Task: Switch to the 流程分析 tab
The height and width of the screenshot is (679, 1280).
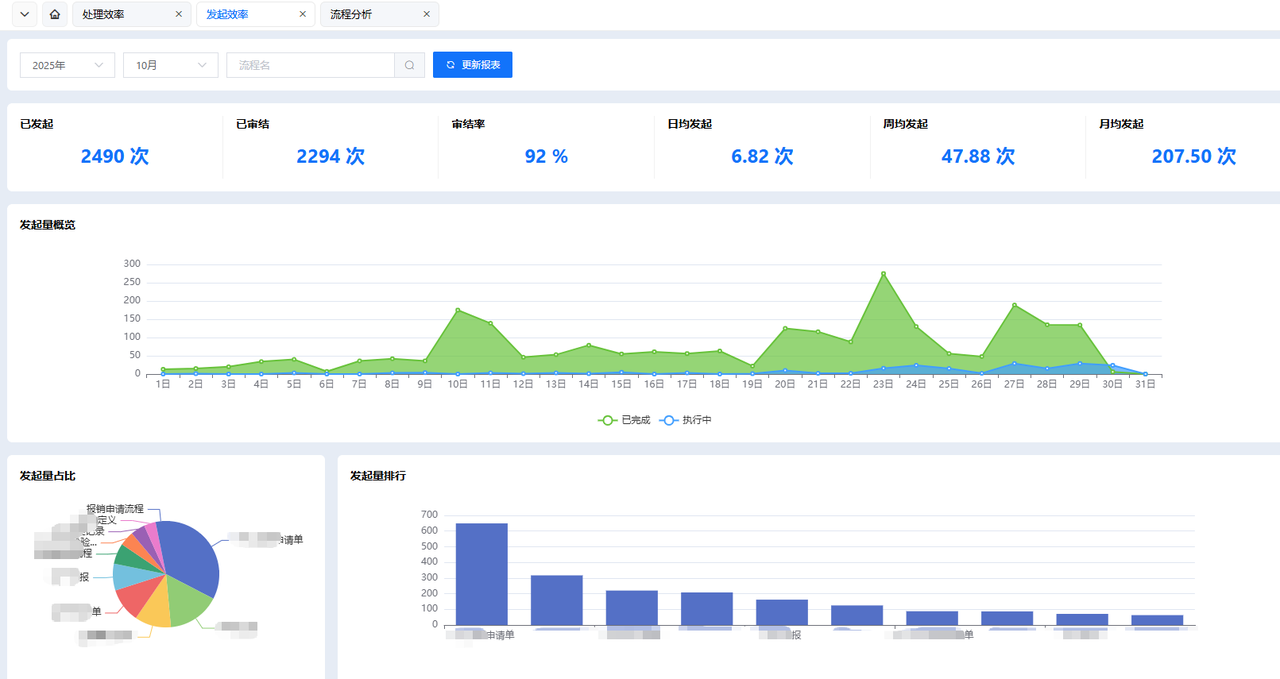Action: [351, 15]
